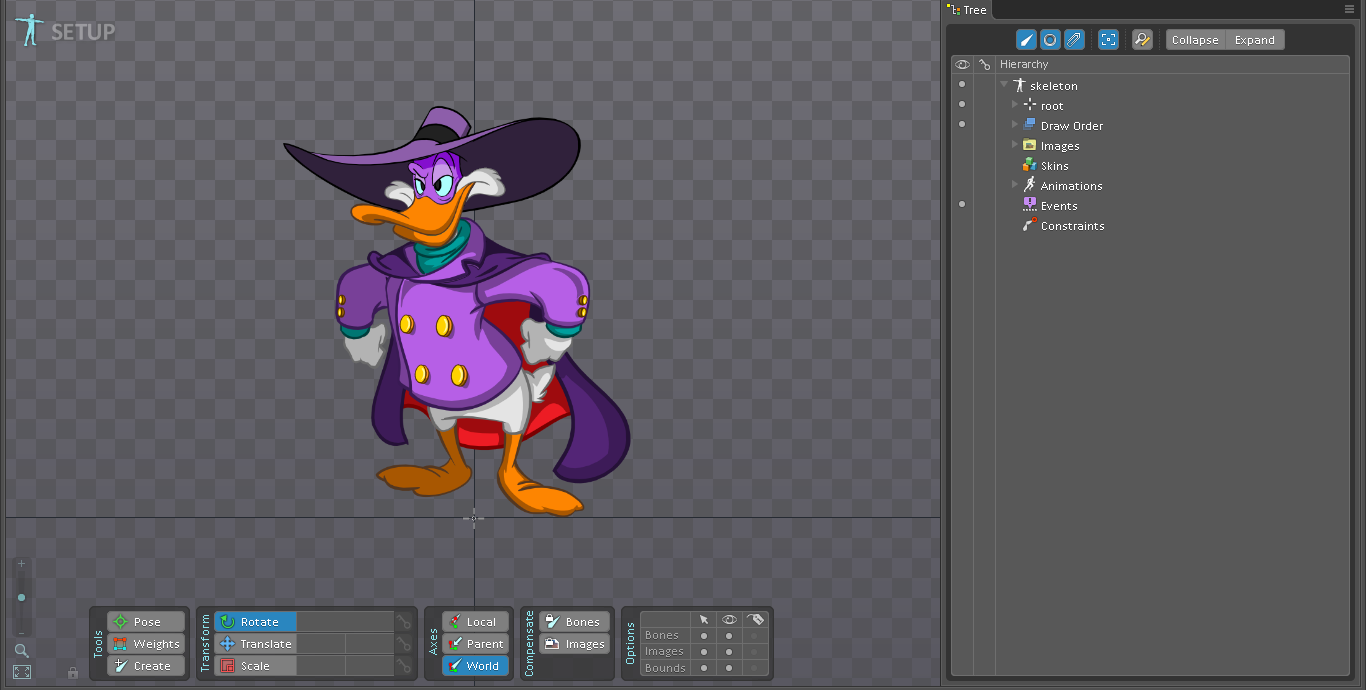This screenshot has height=690, width=1366.
Task: Select Local axes mode
Action: pos(475,622)
